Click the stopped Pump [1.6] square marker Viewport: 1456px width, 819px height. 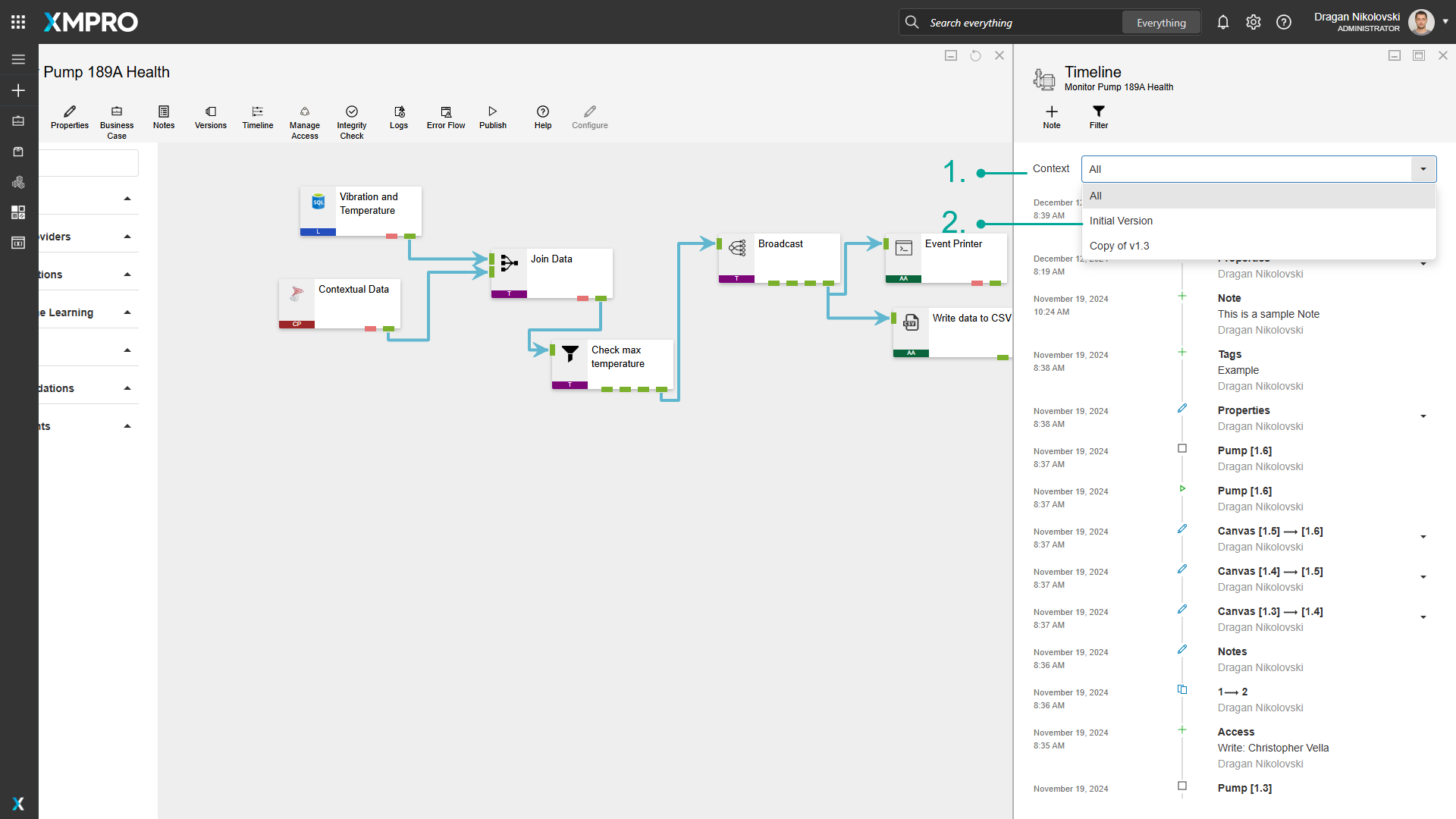point(1182,448)
